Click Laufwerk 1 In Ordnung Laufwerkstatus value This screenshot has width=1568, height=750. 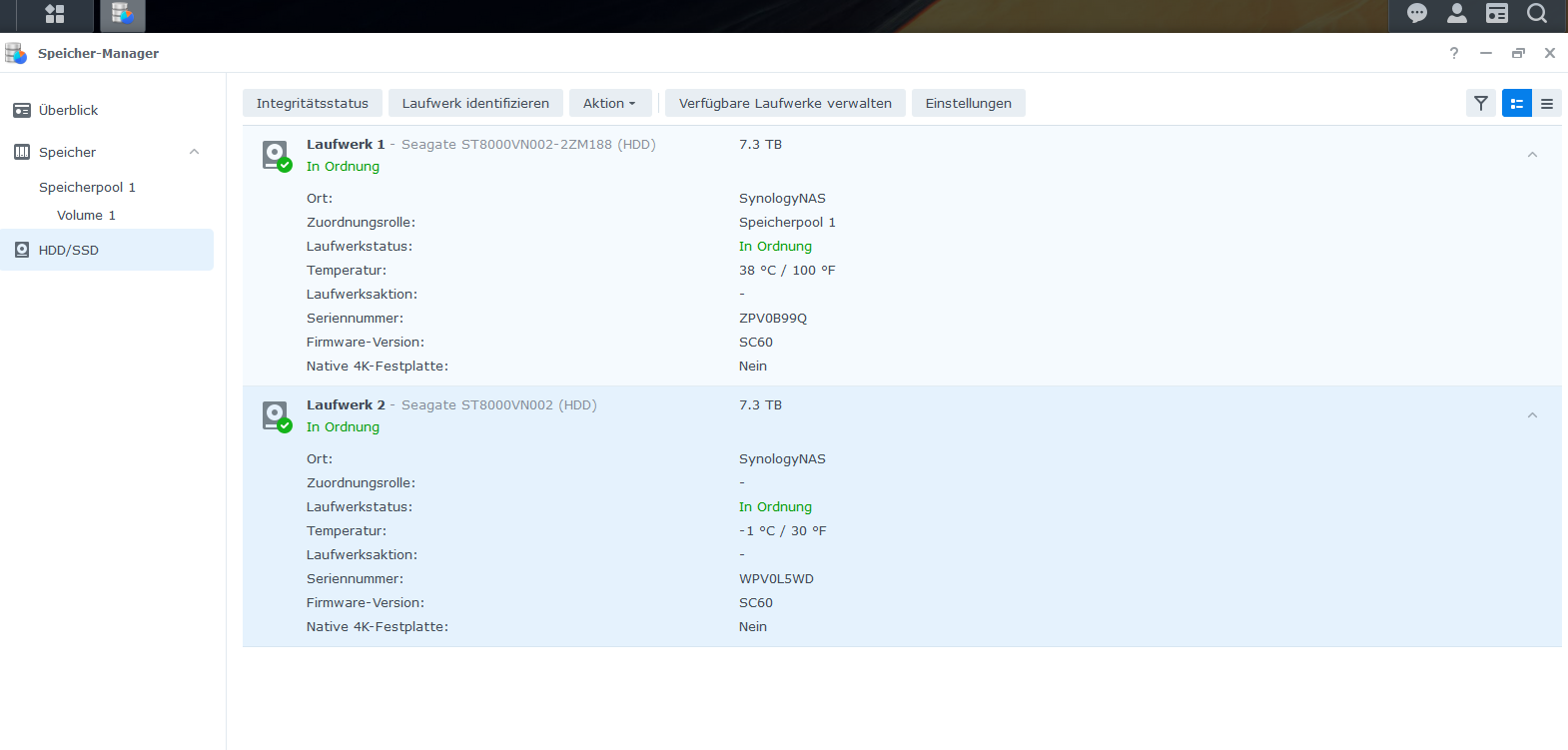point(775,246)
